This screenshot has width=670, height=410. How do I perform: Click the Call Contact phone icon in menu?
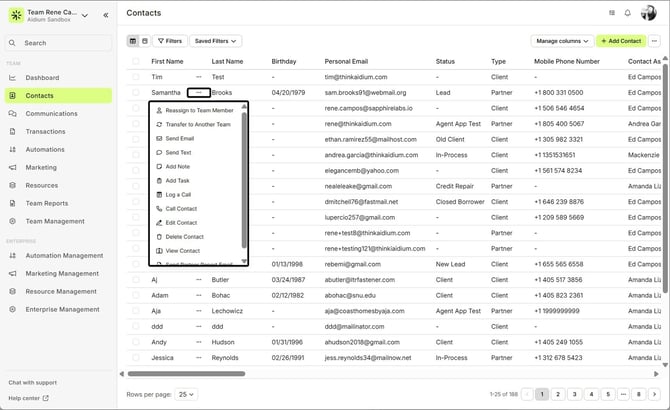159,208
